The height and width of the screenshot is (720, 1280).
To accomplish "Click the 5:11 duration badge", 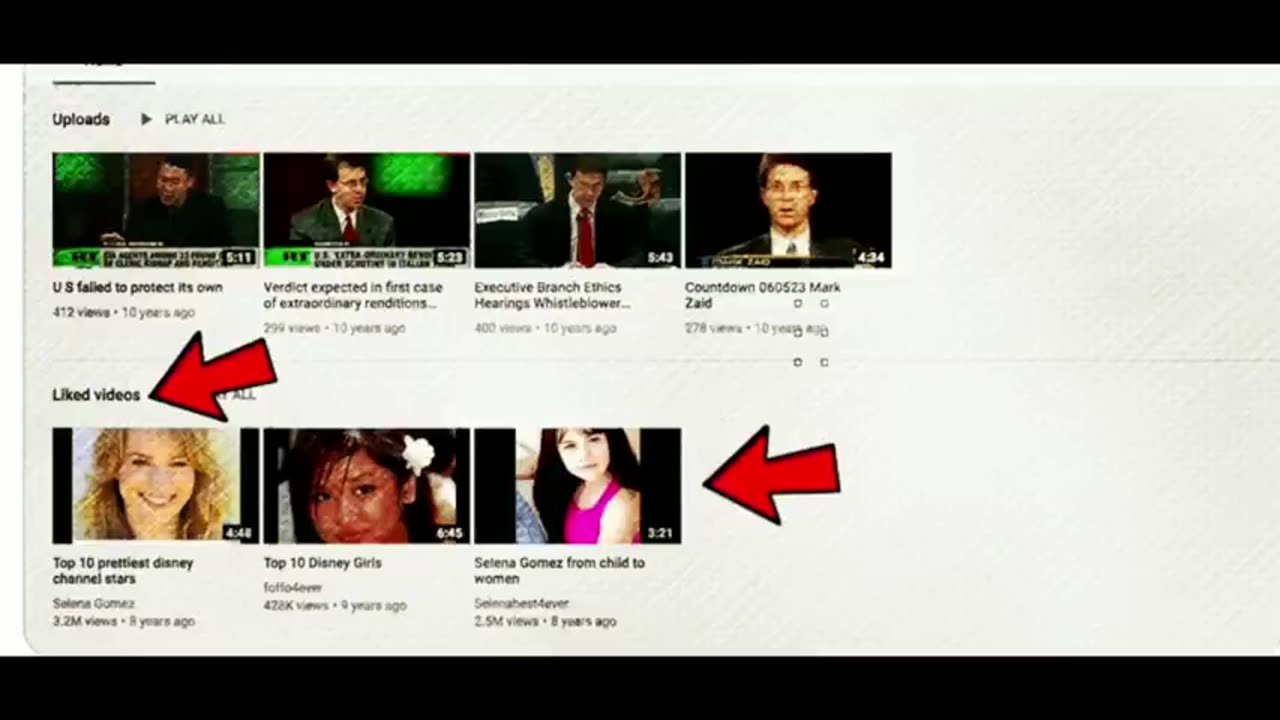I will click(239, 258).
